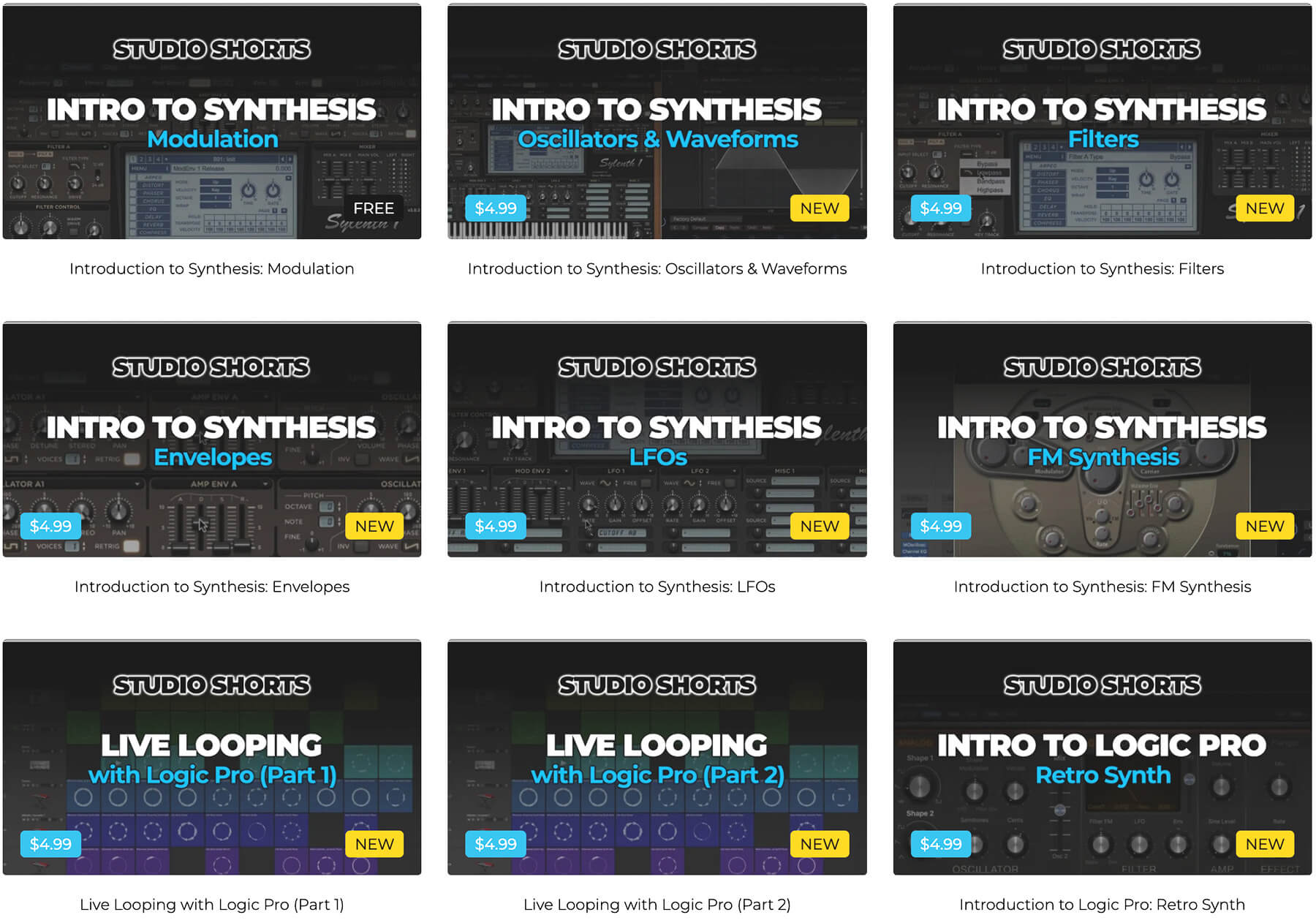Click 'Introduction to Synthesis: LFOs' title link
Screen dimensions: 1316x923
click(657, 587)
